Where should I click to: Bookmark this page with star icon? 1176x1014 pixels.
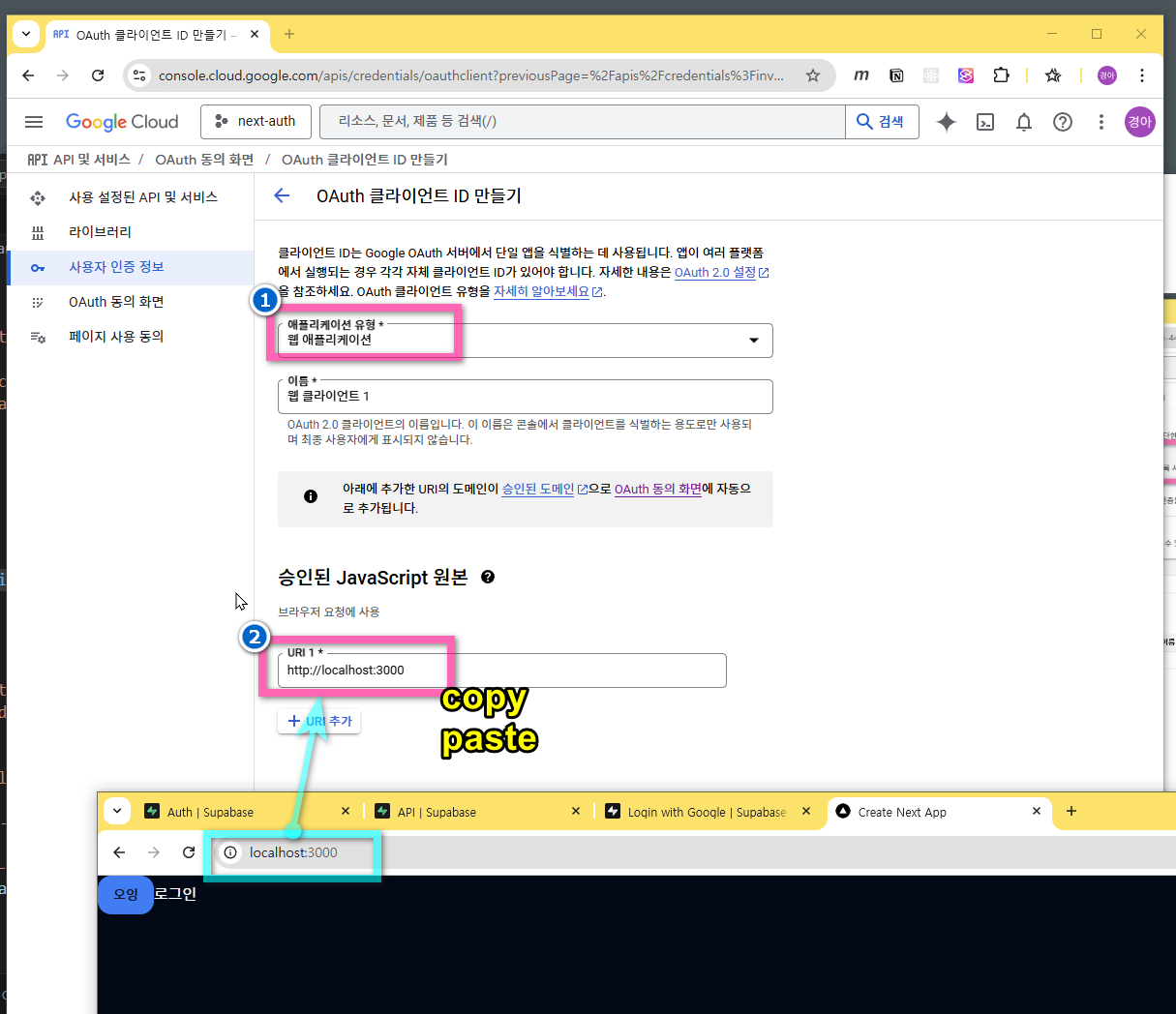tap(813, 75)
